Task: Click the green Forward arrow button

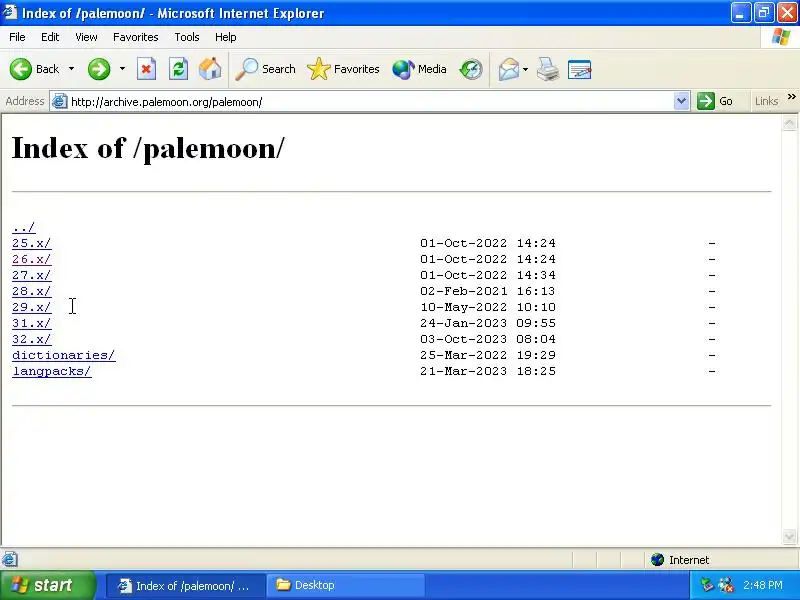Action: coord(99,69)
